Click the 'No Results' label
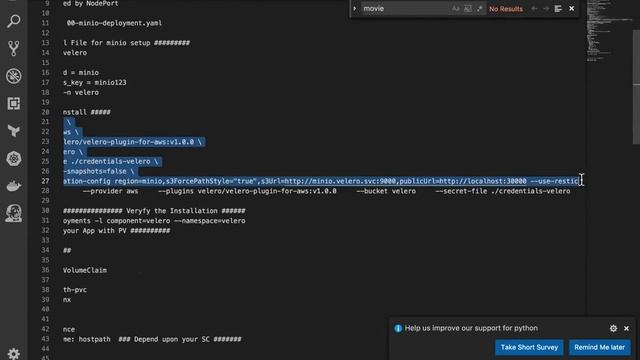The height and width of the screenshot is (360, 640). (x=506, y=9)
